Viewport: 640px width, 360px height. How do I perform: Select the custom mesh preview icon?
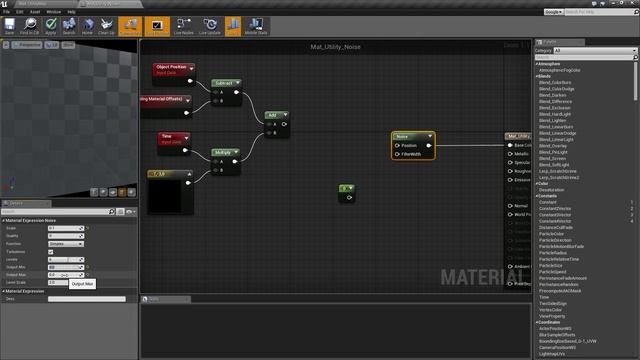point(131,192)
